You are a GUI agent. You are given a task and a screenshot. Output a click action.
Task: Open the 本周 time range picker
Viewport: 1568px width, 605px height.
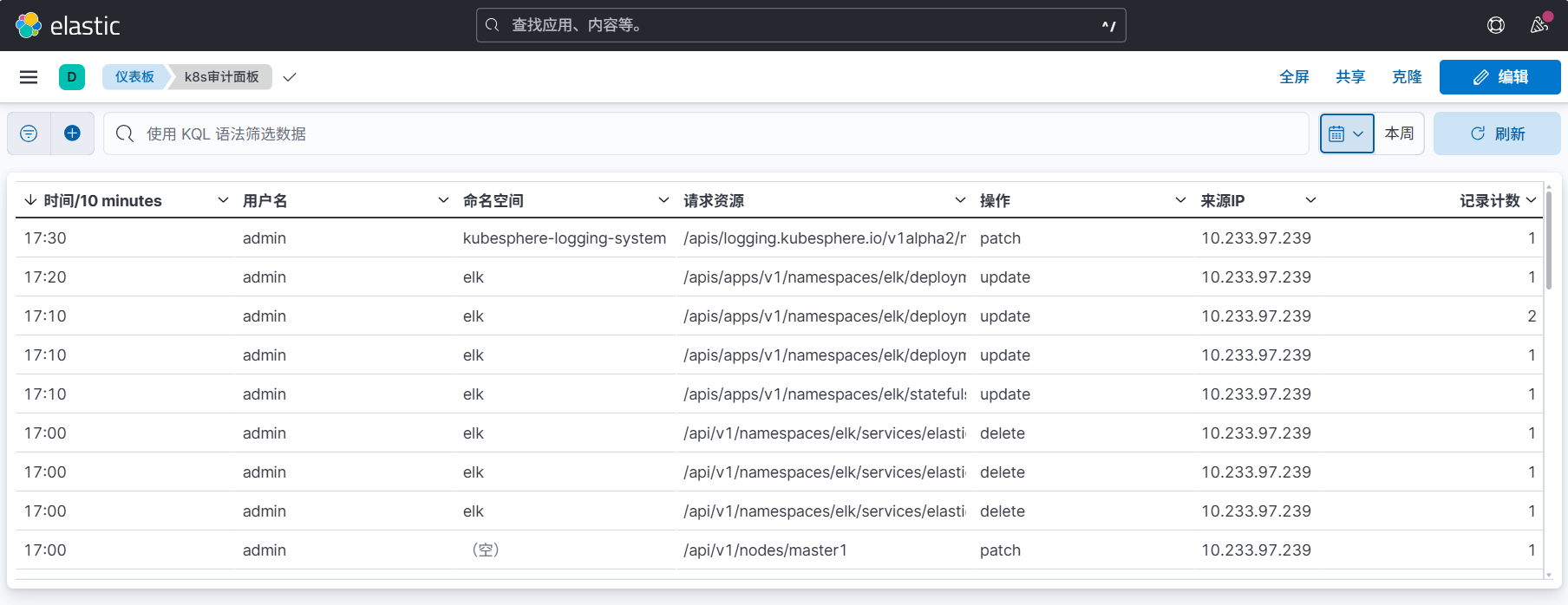(1399, 133)
